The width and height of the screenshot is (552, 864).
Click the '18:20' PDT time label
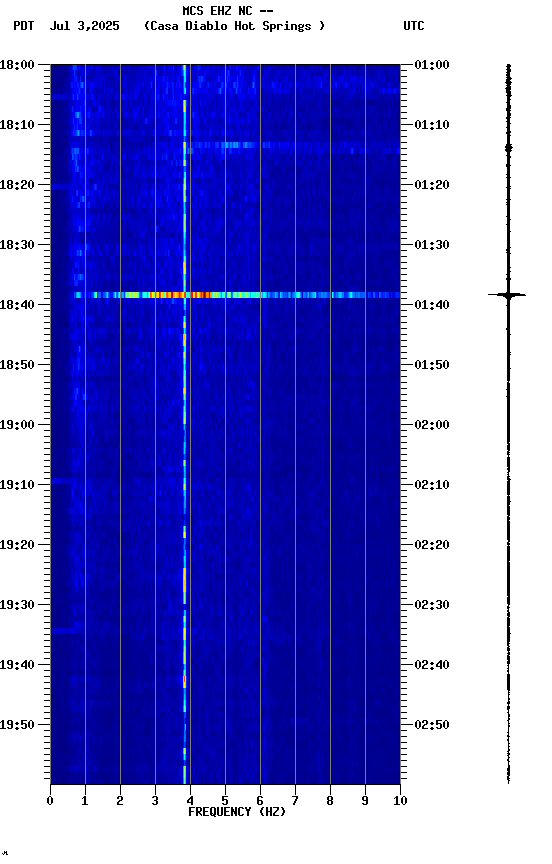click(x=17, y=185)
